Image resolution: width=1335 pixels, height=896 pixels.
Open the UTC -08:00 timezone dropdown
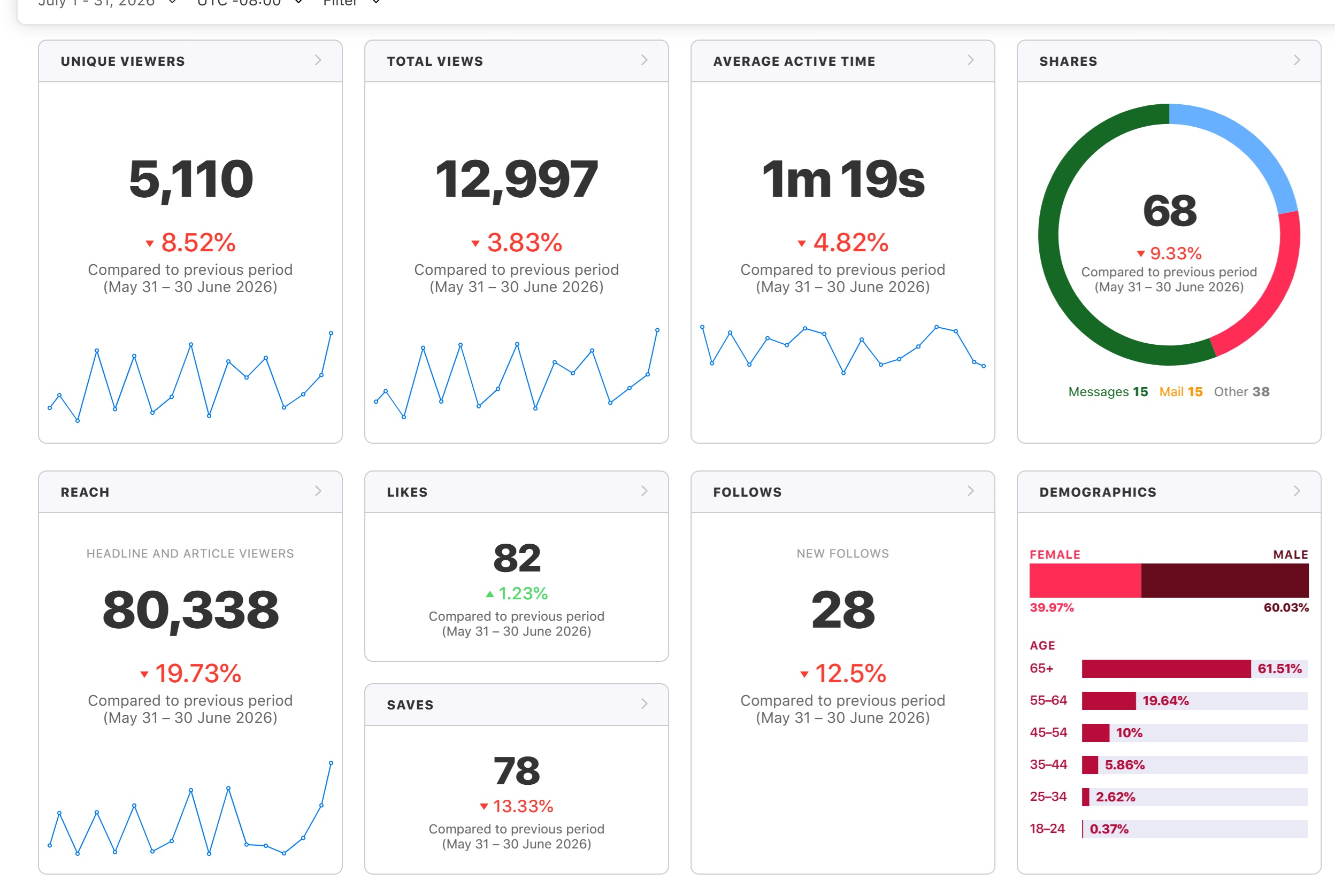(249, 2)
